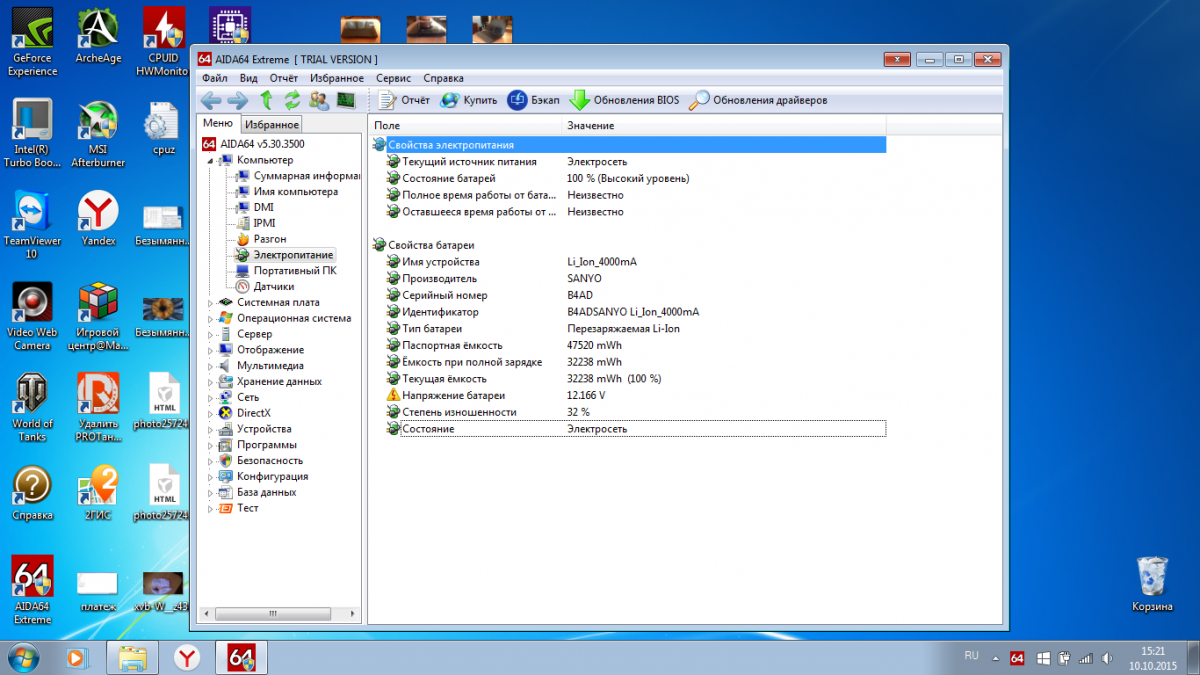Expand the Хранение данных node
1200x675 pixels.
(211, 382)
